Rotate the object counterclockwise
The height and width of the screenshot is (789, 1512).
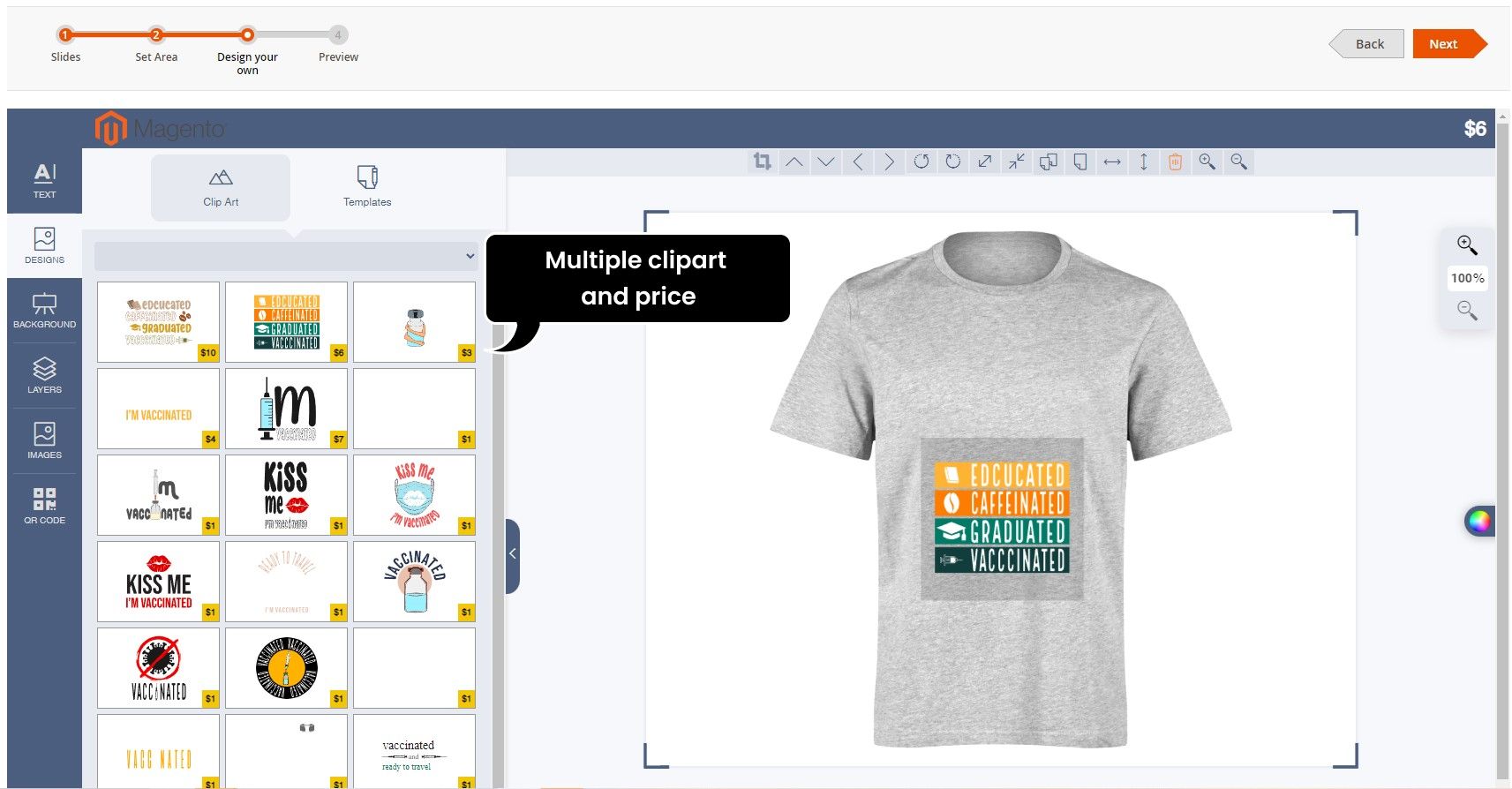(921, 162)
